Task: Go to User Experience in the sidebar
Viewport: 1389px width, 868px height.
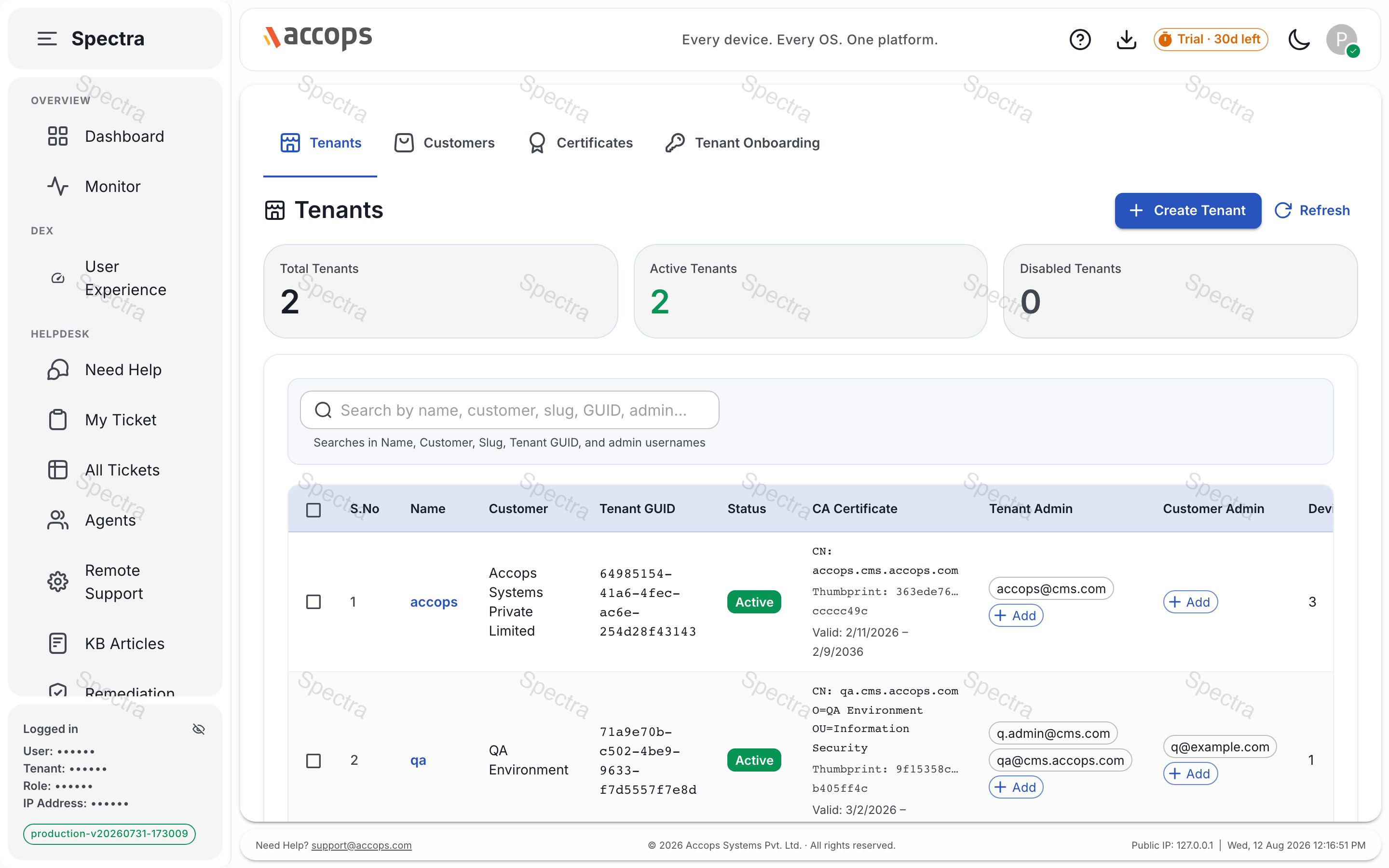Action: [115, 278]
